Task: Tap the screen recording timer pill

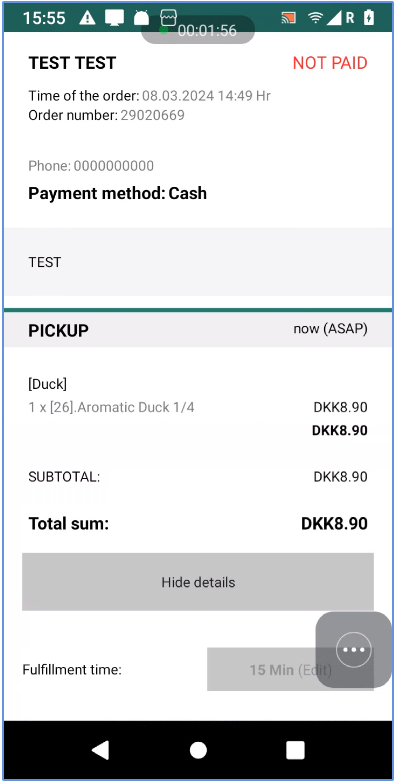Action: (x=198, y=30)
